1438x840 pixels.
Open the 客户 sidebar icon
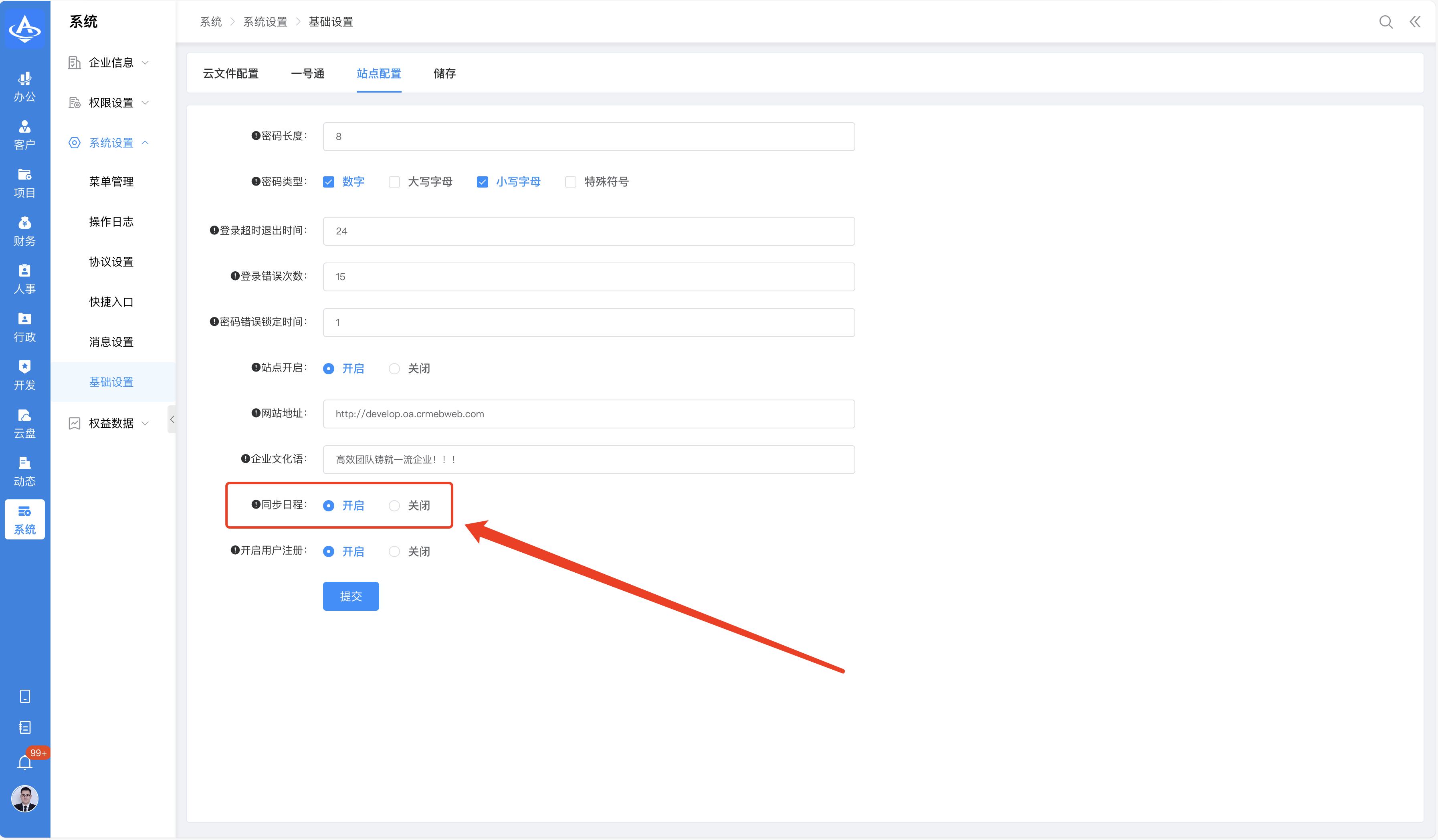pos(24,135)
